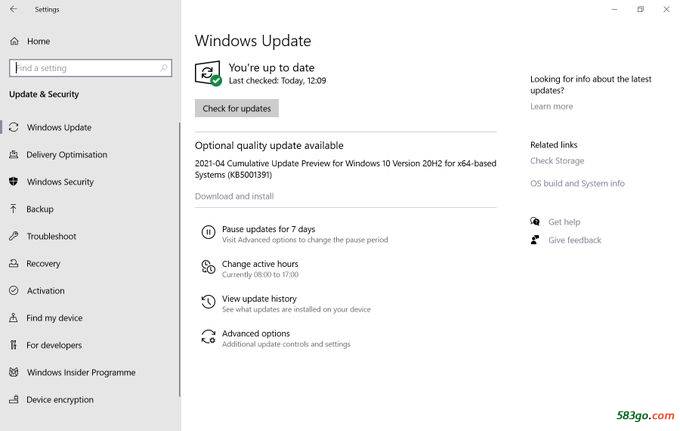
Task: Open Advanced options text
Action: point(256,333)
